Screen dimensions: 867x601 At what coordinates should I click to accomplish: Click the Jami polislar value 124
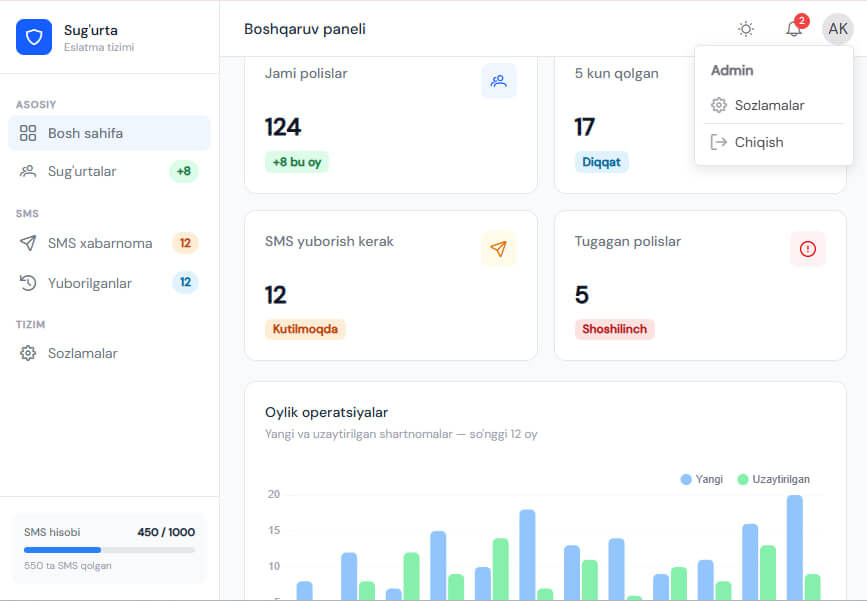coord(283,127)
